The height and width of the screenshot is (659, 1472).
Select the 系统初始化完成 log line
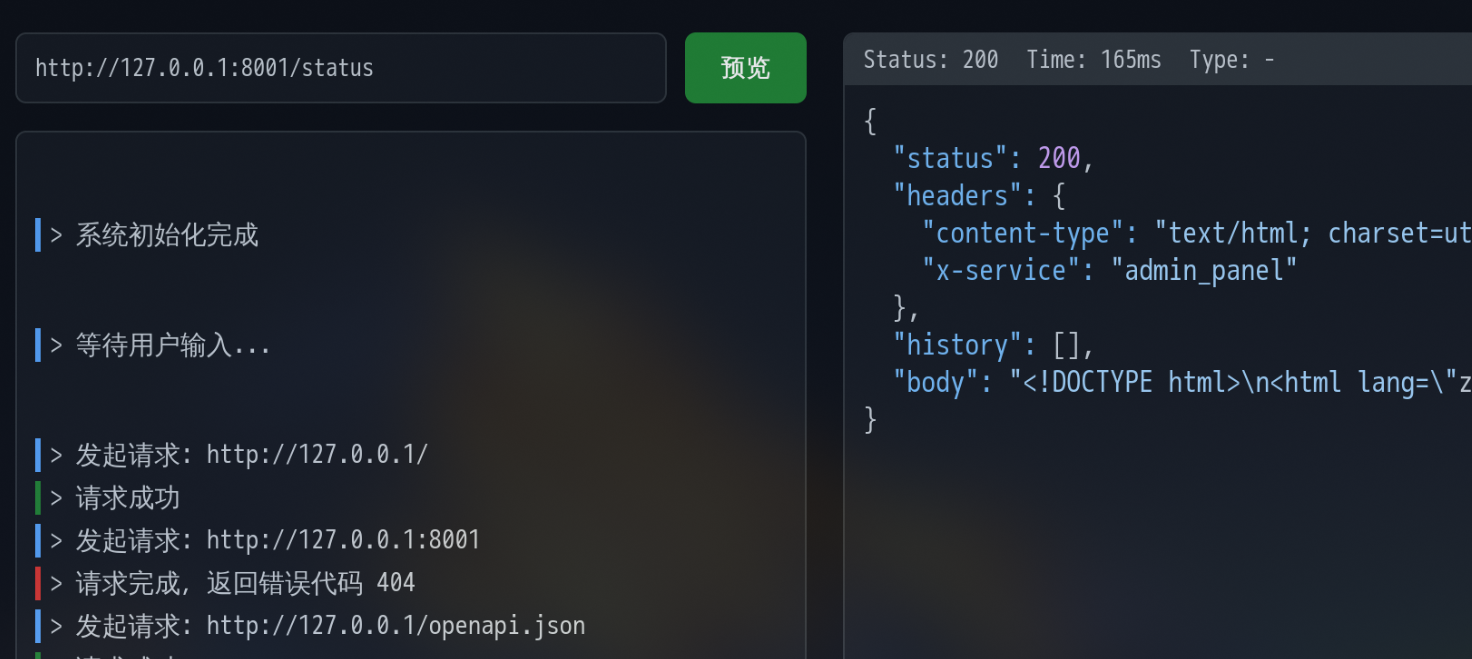tap(167, 235)
